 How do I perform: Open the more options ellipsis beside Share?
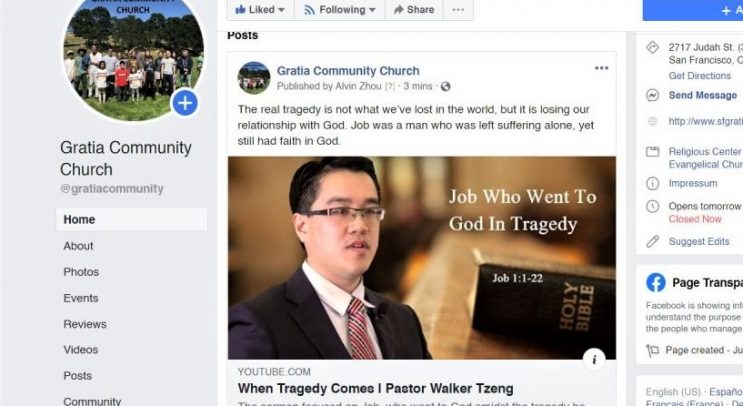coord(458,9)
